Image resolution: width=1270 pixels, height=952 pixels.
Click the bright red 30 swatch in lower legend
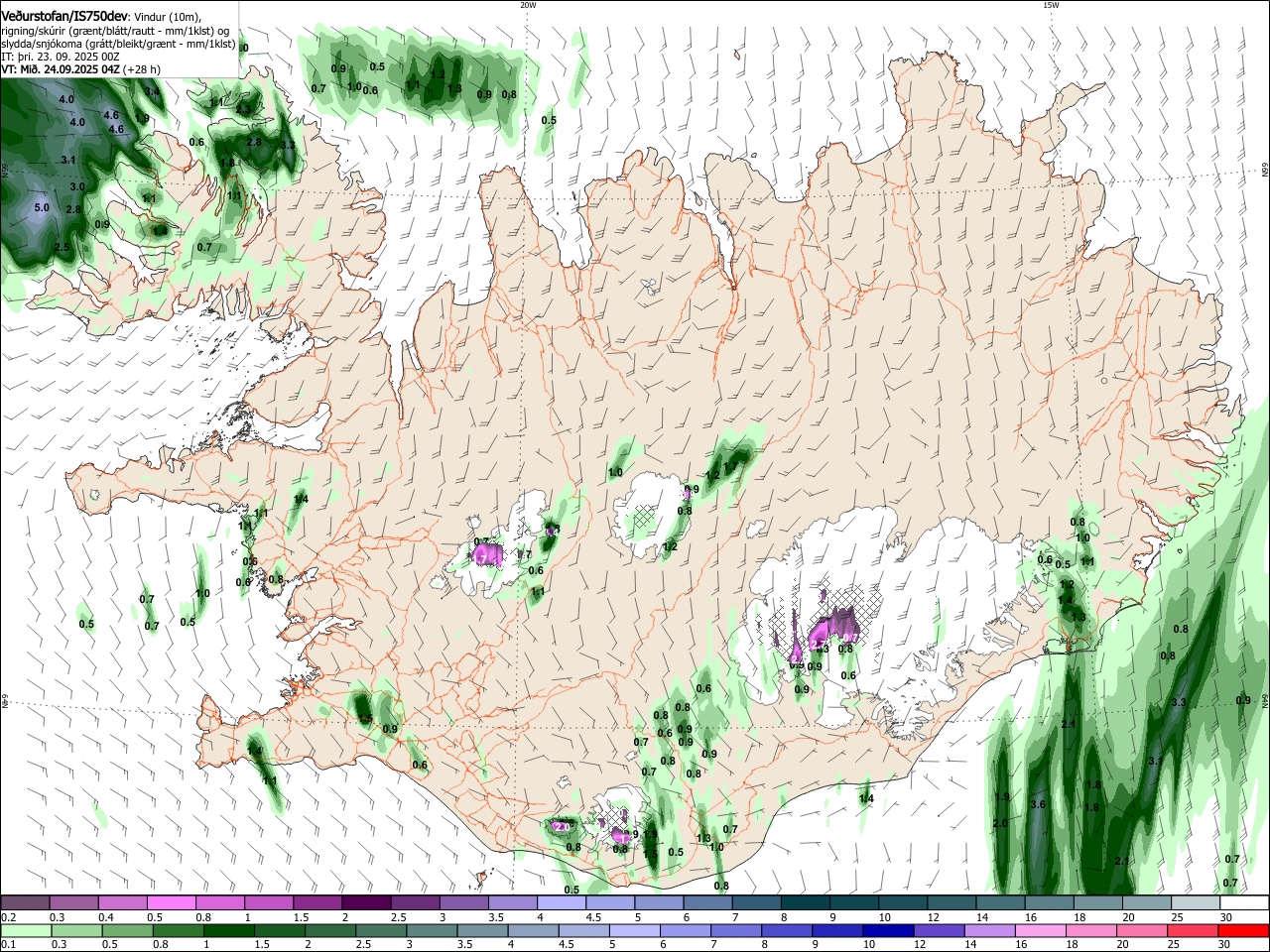coord(1243,931)
